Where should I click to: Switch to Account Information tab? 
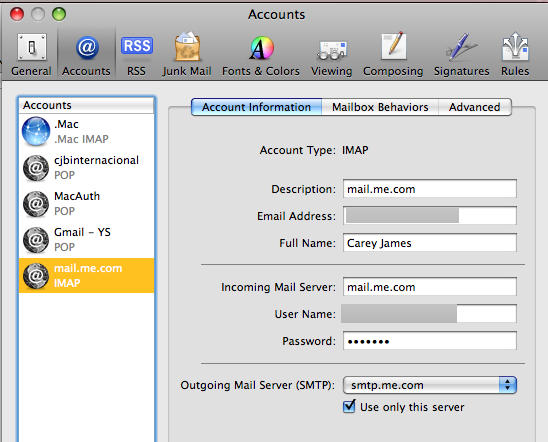[x=257, y=107]
